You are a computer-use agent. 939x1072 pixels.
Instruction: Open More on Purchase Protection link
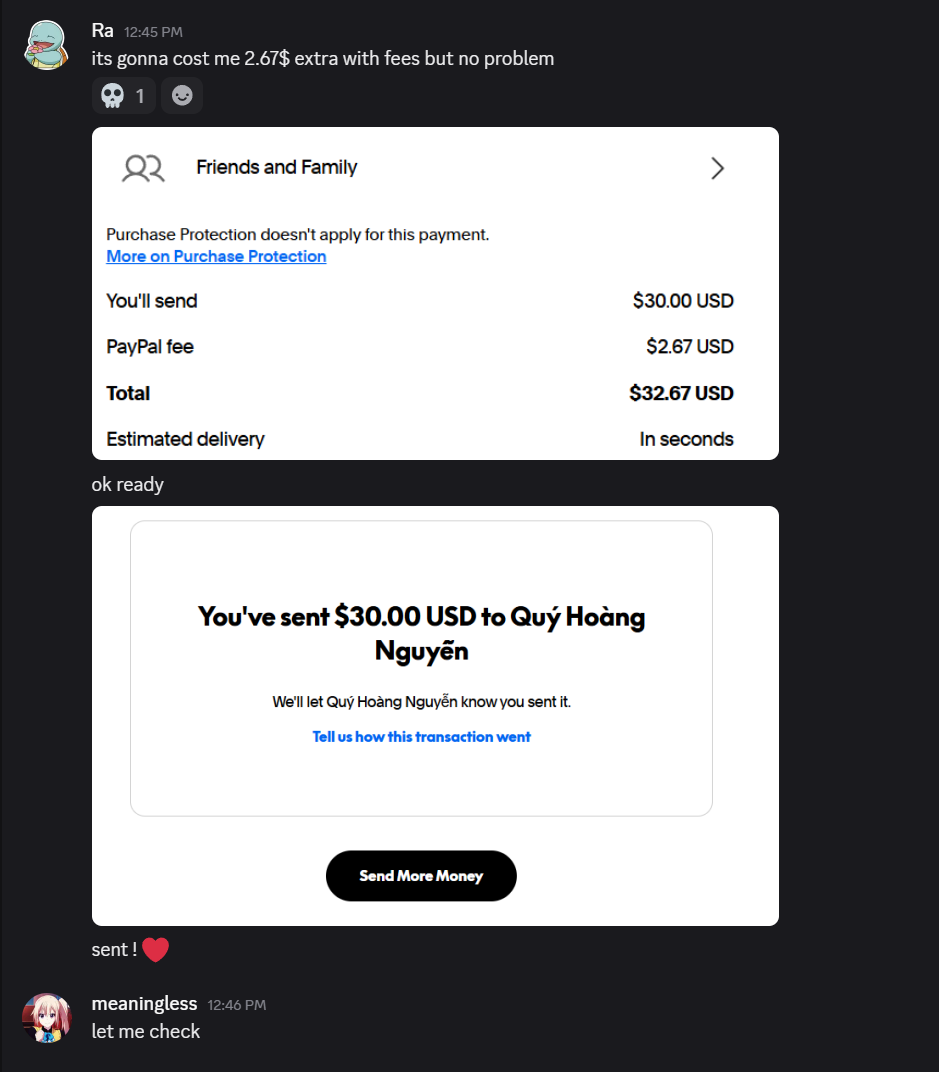click(x=216, y=256)
